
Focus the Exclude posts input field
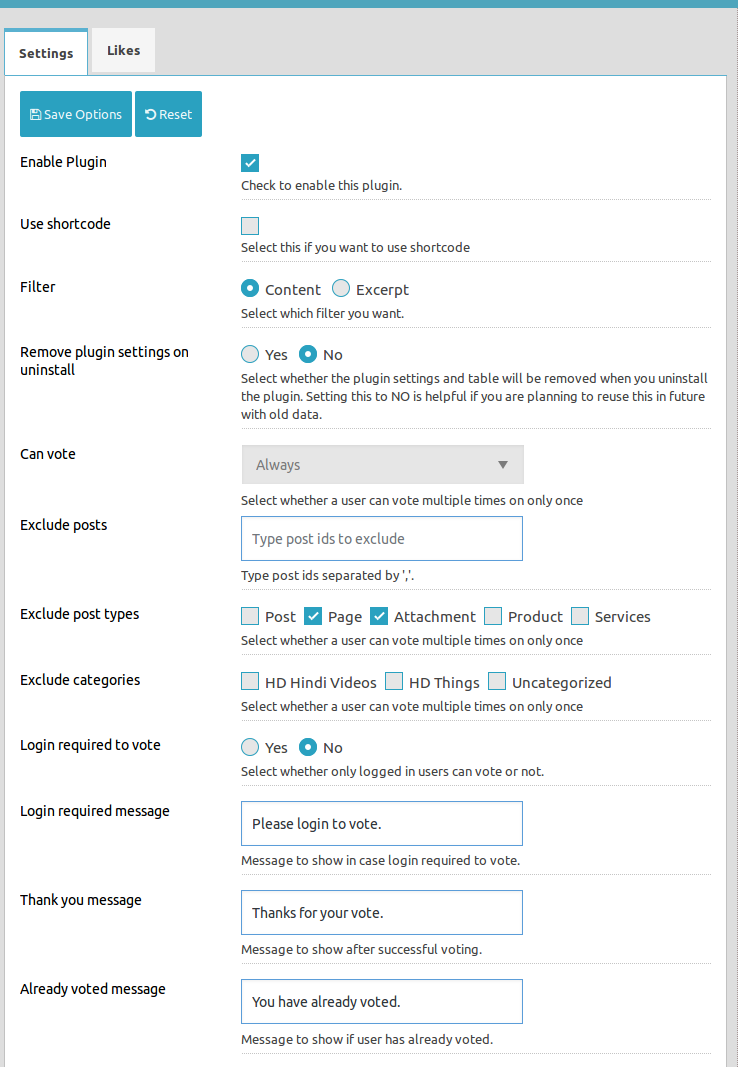pyautogui.click(x=382, y=538)
